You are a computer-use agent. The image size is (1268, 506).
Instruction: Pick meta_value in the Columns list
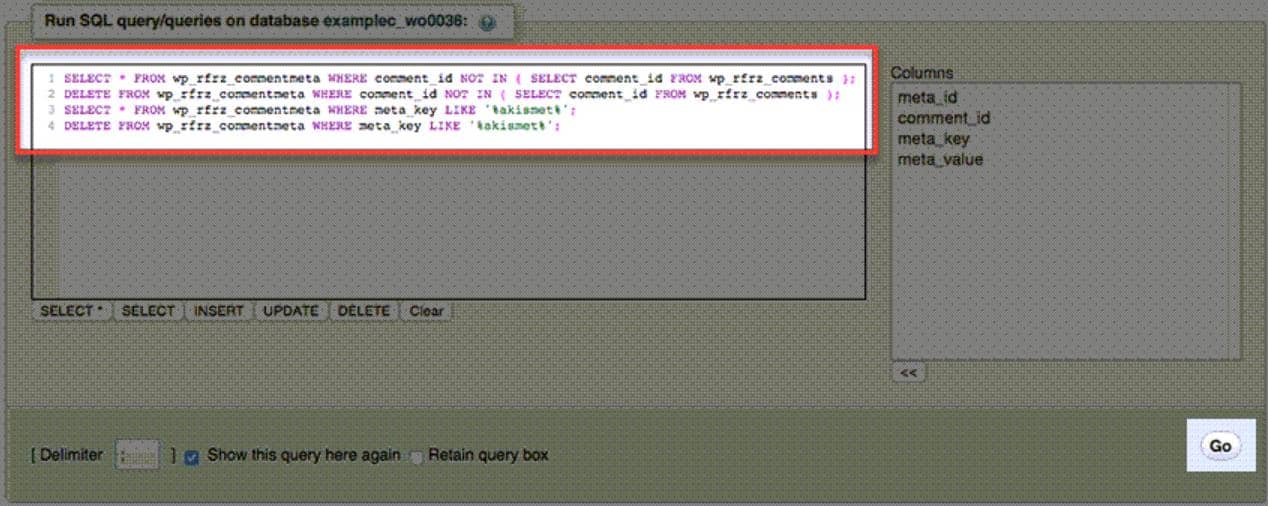(940, 160)
